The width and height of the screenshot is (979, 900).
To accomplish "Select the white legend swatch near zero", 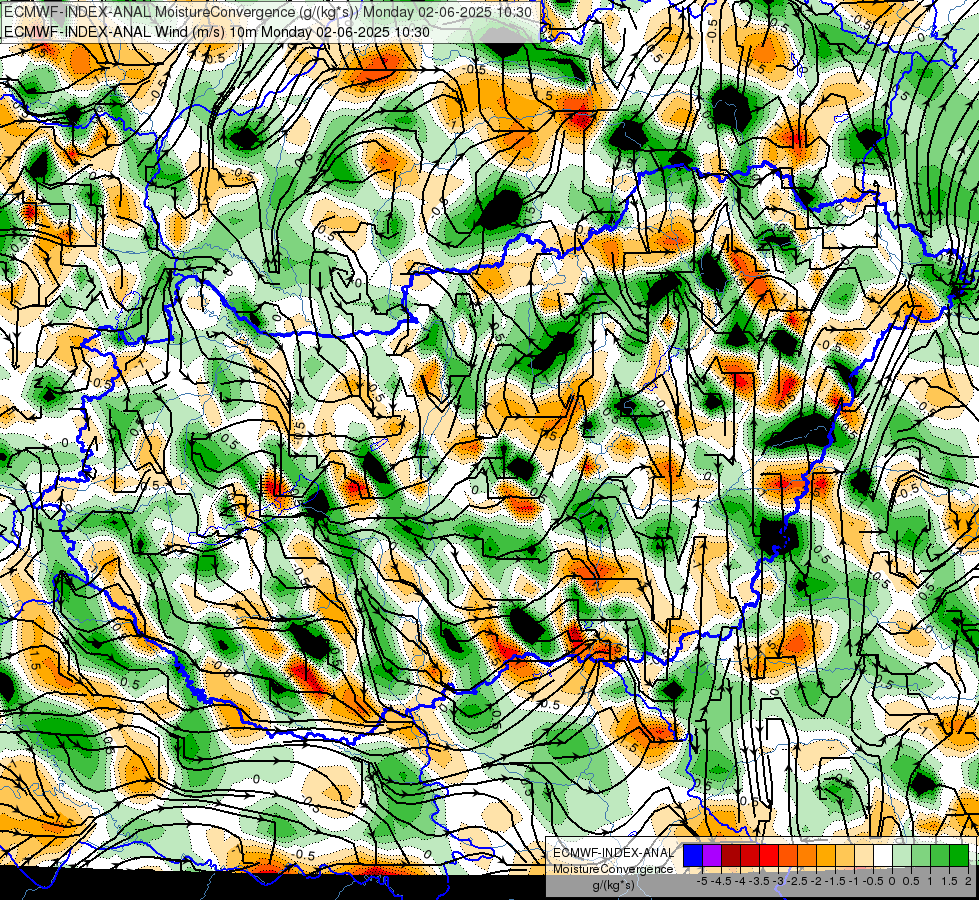I will click(x=883, y=856).
